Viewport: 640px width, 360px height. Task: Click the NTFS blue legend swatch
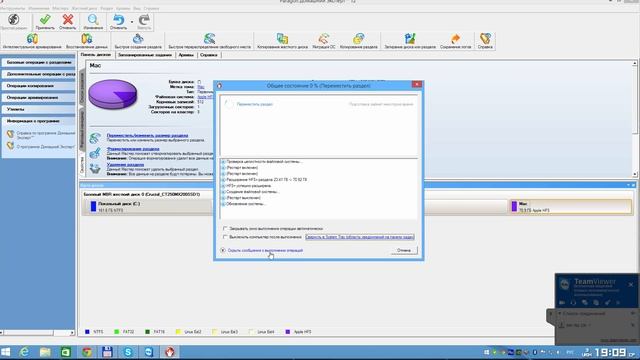pyautogui.click(x=87, y=332)
